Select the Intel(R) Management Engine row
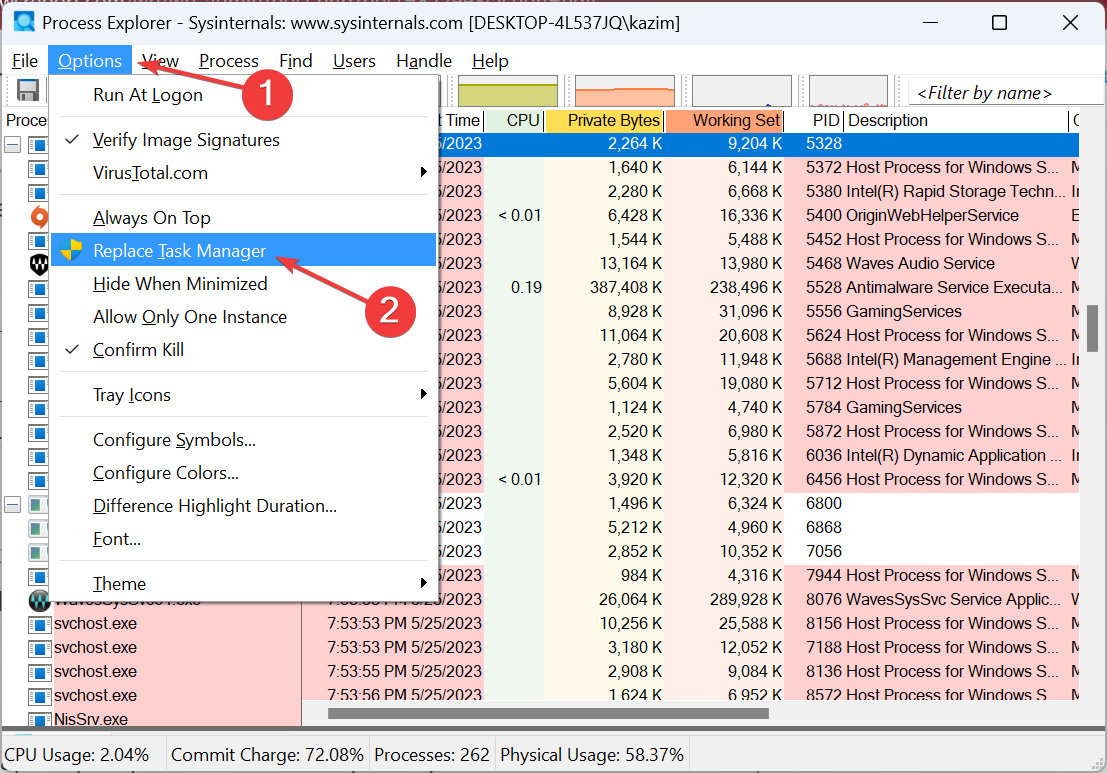This screenshot has height=773, width=1107. pos(759,360)
